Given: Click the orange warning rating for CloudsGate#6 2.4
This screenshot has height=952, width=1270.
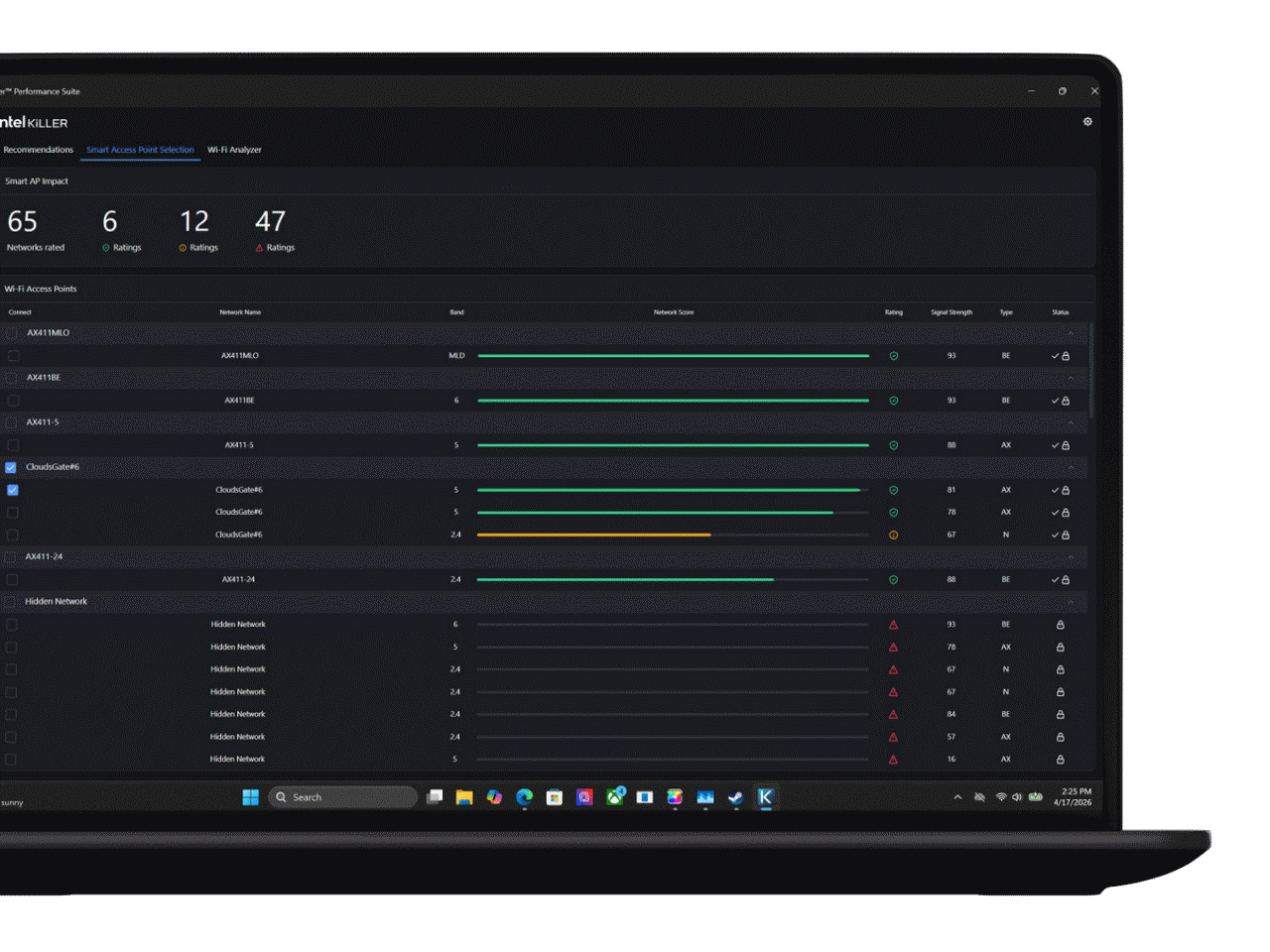Looking at the screenshot, I should click(x=893, y=535).
